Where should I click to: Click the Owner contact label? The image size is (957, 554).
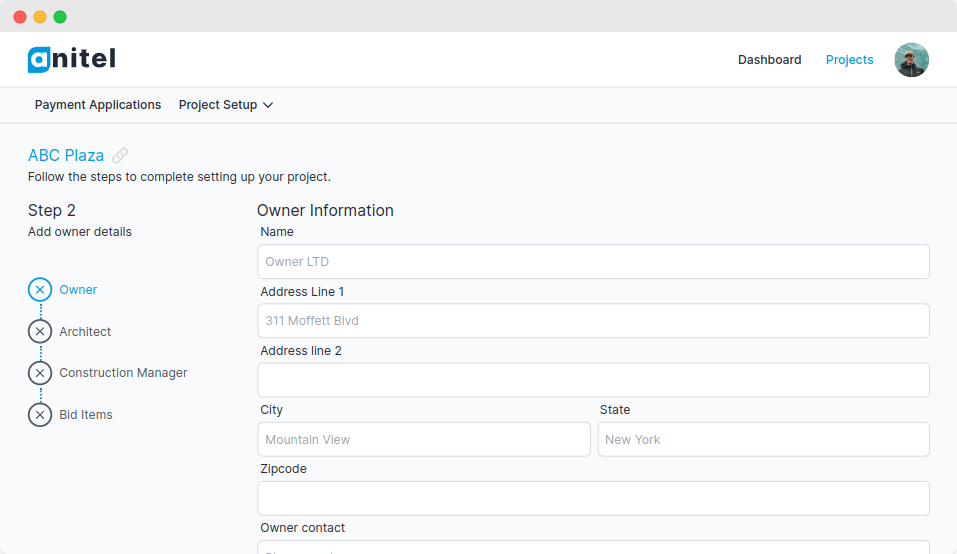303,528
